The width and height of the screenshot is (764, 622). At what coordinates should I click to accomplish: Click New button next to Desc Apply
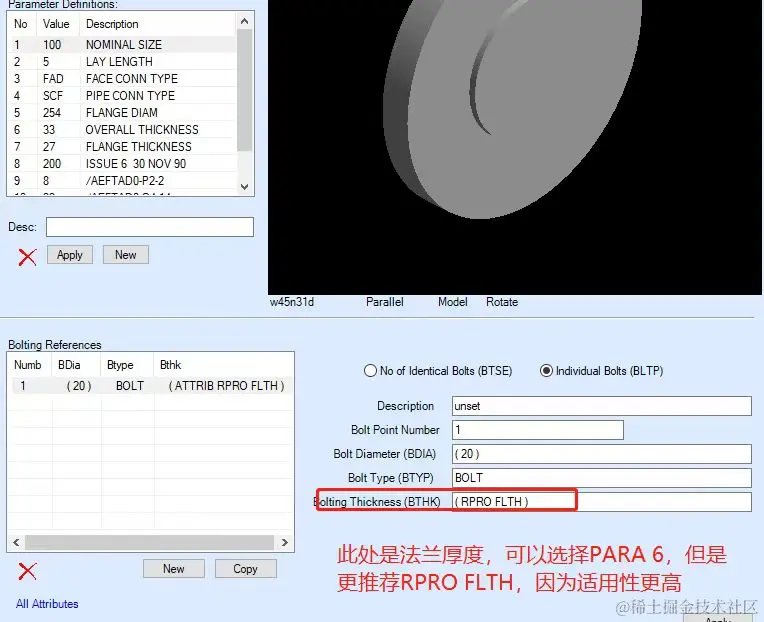(x=126, y=255)
